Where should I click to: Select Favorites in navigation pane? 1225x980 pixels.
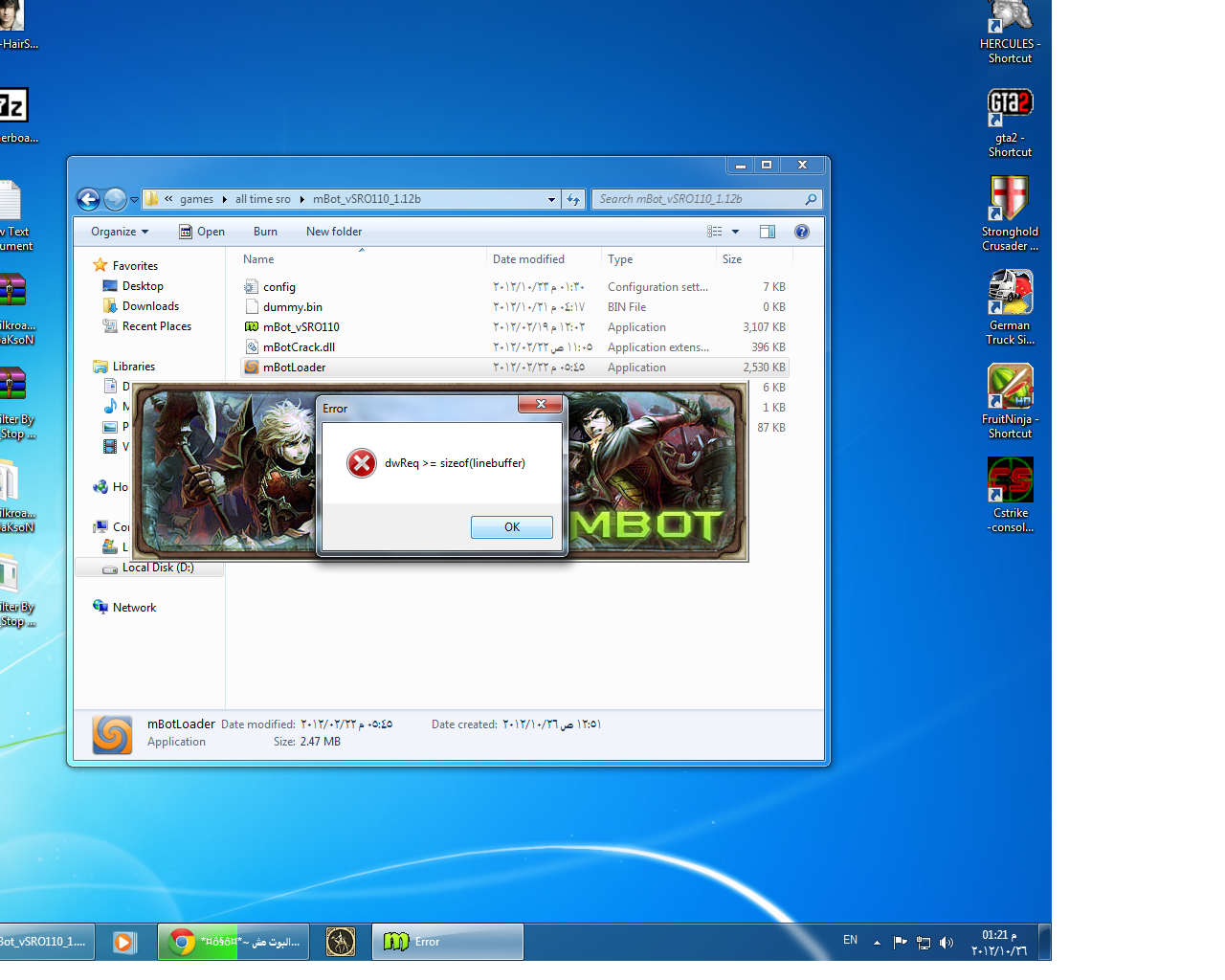coord(134,266)
